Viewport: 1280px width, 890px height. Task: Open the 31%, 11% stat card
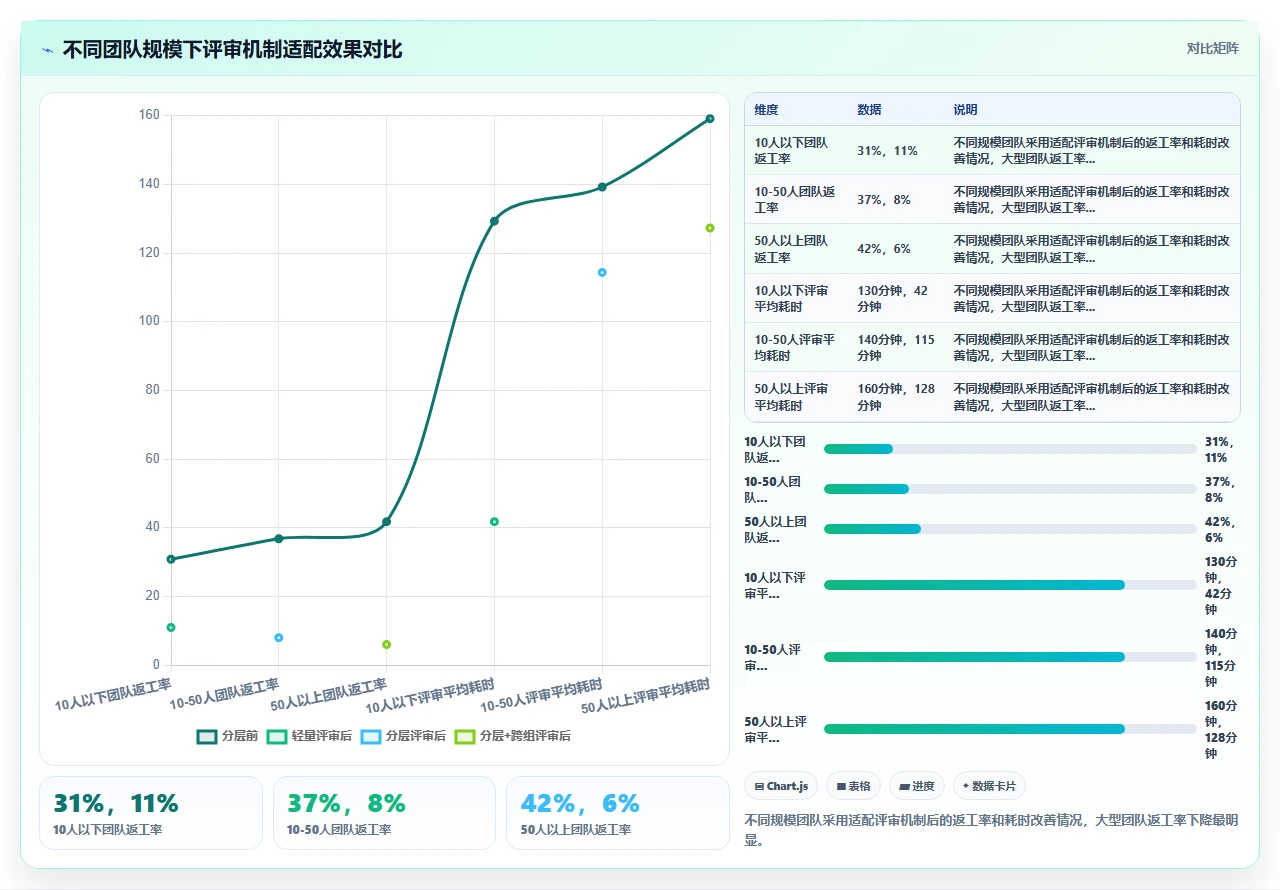151,813
